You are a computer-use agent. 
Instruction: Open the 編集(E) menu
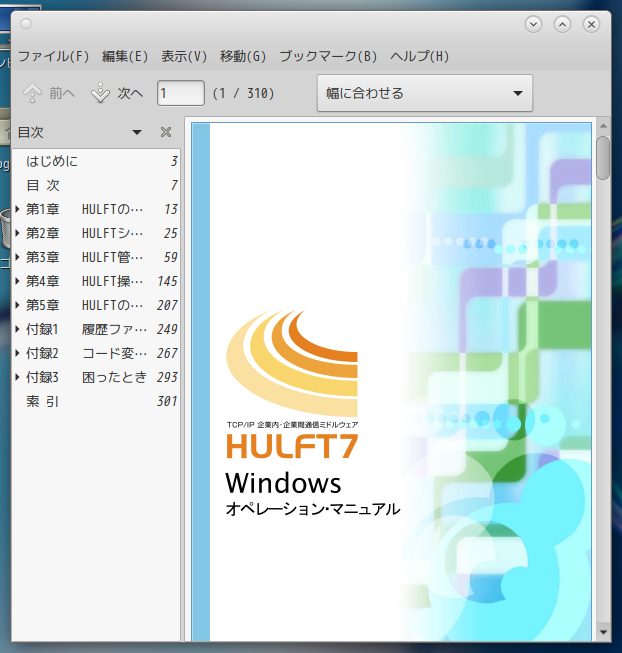[125, 56]
